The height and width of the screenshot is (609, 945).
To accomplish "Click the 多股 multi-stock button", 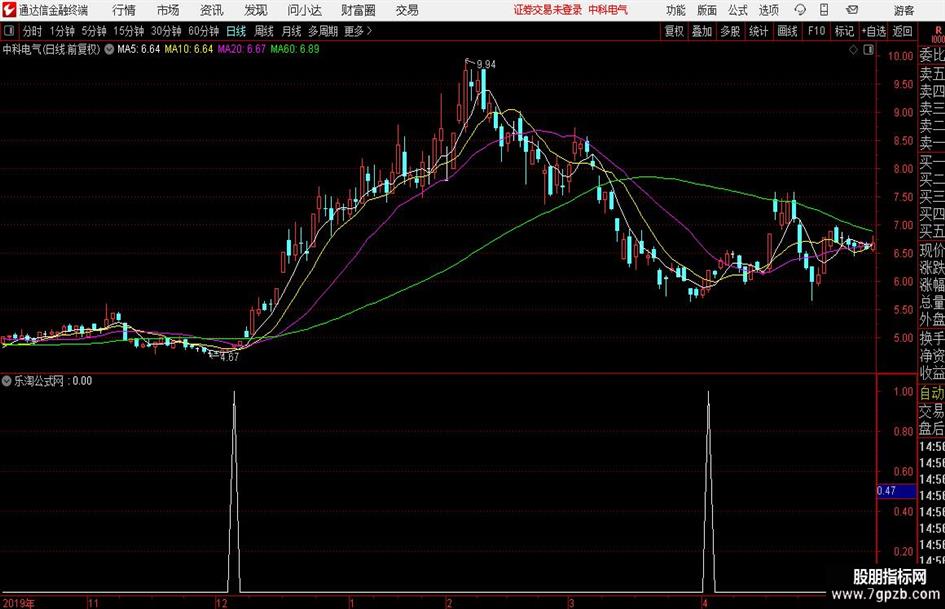I will [x=730, y=31].
